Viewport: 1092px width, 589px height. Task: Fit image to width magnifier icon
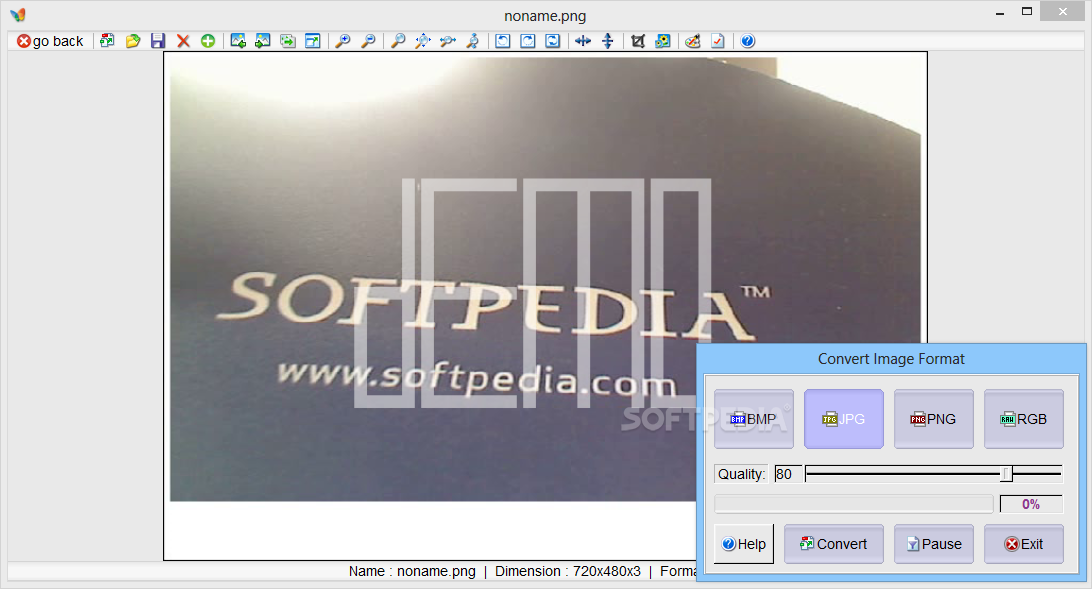(x=448, y=41)
